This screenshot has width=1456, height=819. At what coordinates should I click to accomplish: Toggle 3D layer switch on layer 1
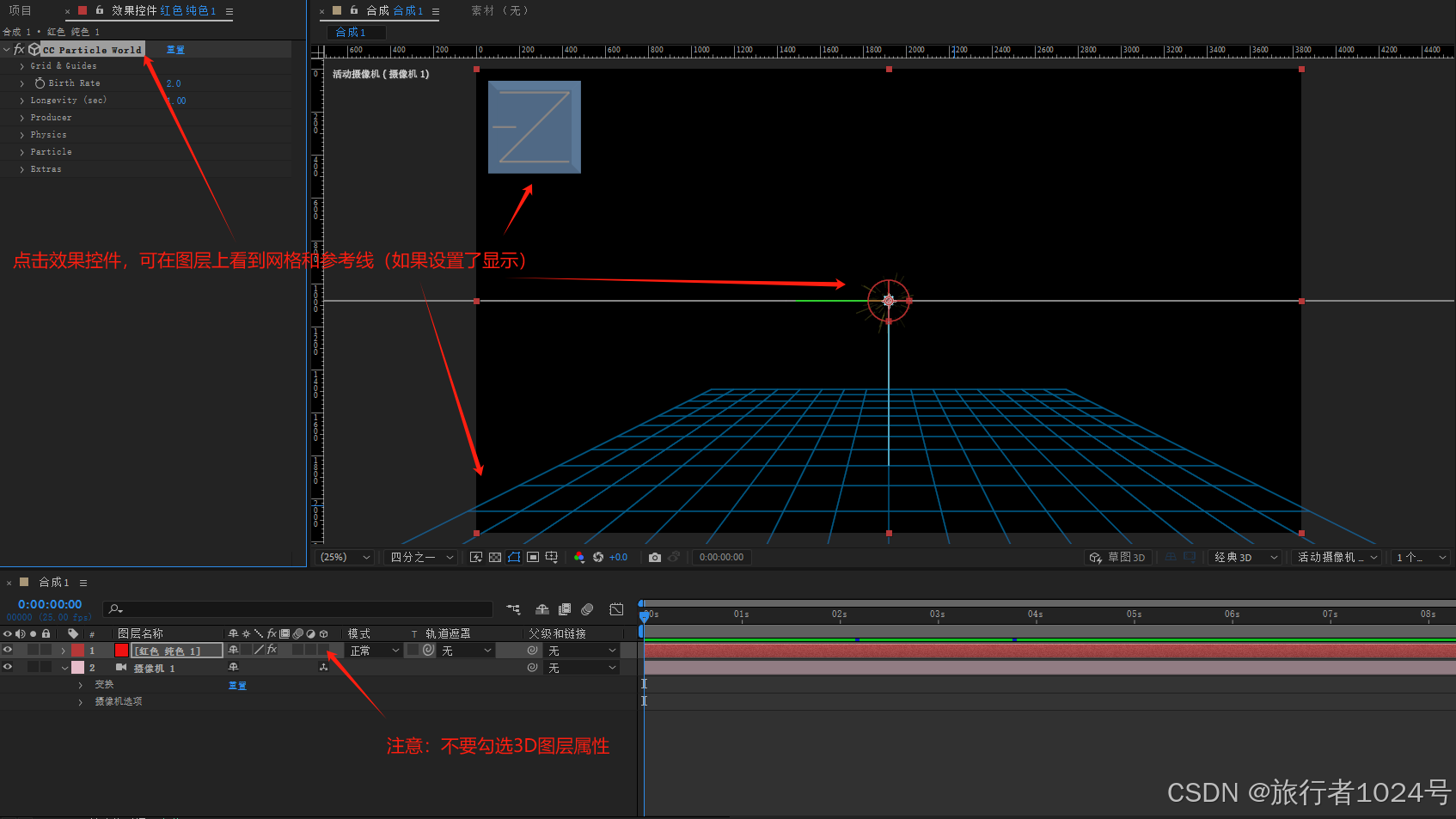point(323,650)
